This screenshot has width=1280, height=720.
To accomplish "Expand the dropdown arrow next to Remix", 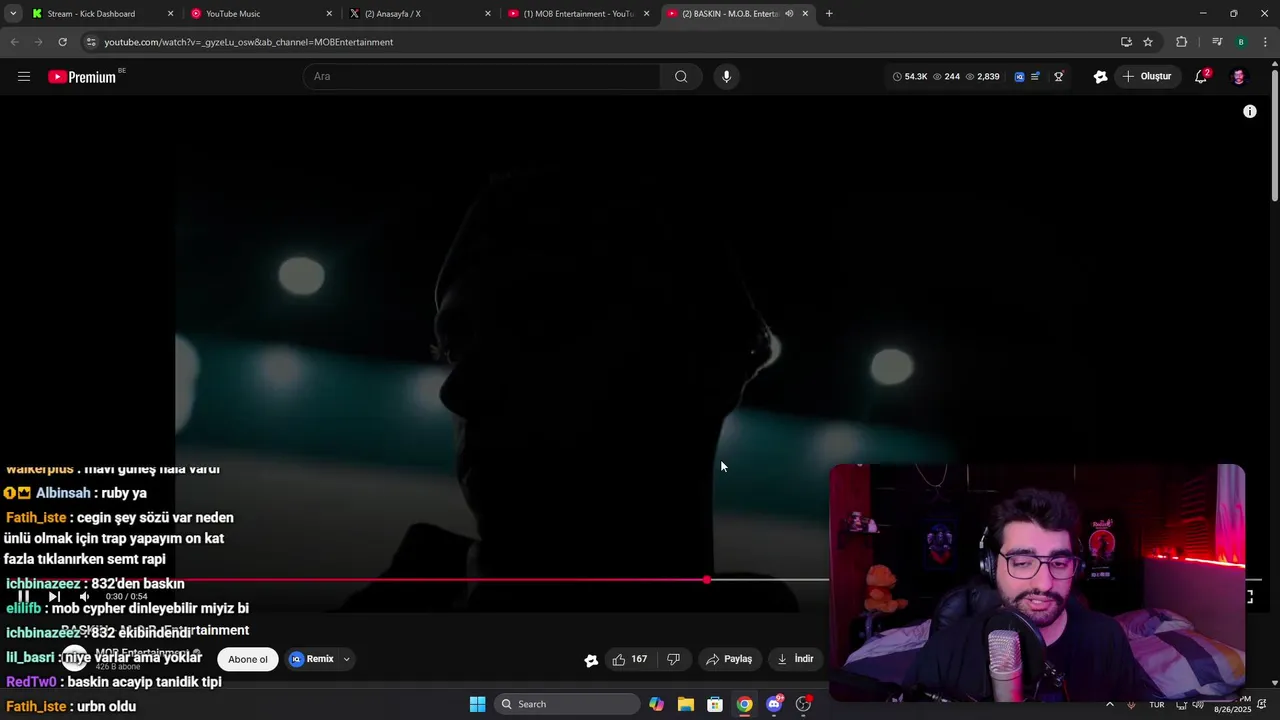I will tap(347, 659).
